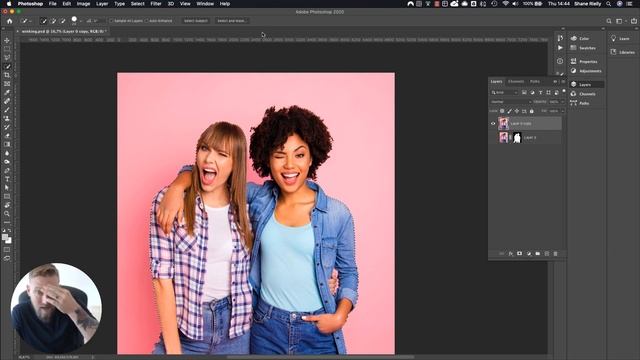
Task: Open the Filter menu
Action: click(x=156, y=4)
